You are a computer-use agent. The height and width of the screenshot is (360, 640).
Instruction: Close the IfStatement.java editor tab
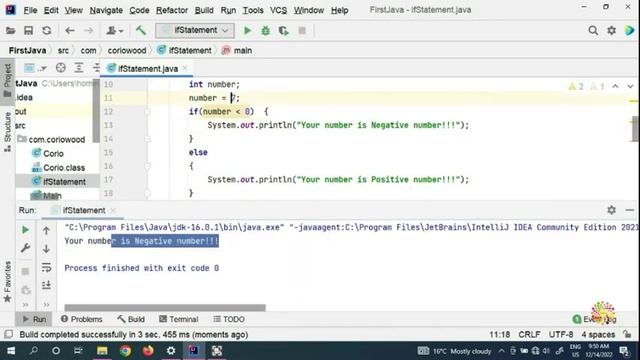[x=185, y=68]
